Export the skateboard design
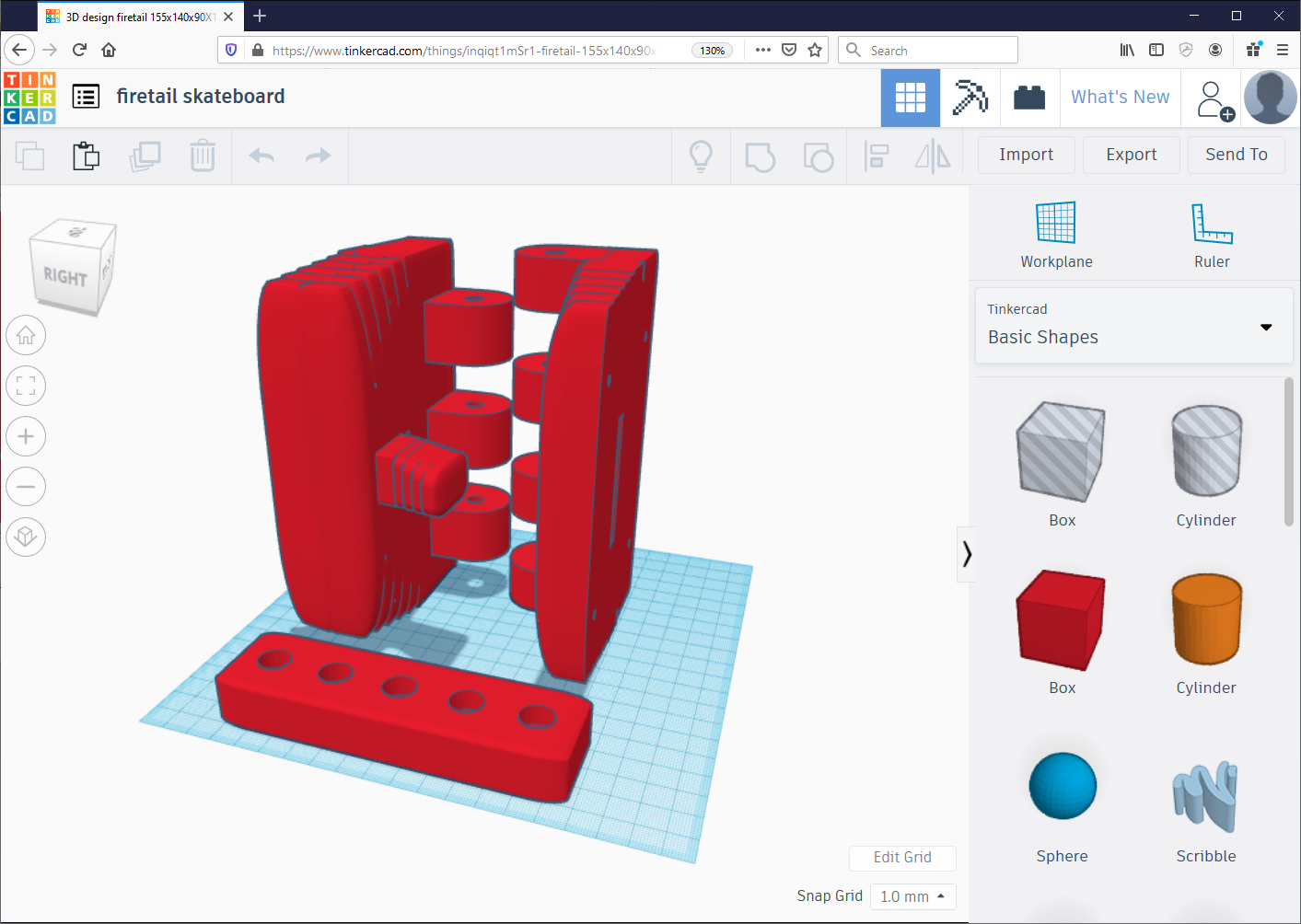1301x924 pixels. (x=1131, y=155)
